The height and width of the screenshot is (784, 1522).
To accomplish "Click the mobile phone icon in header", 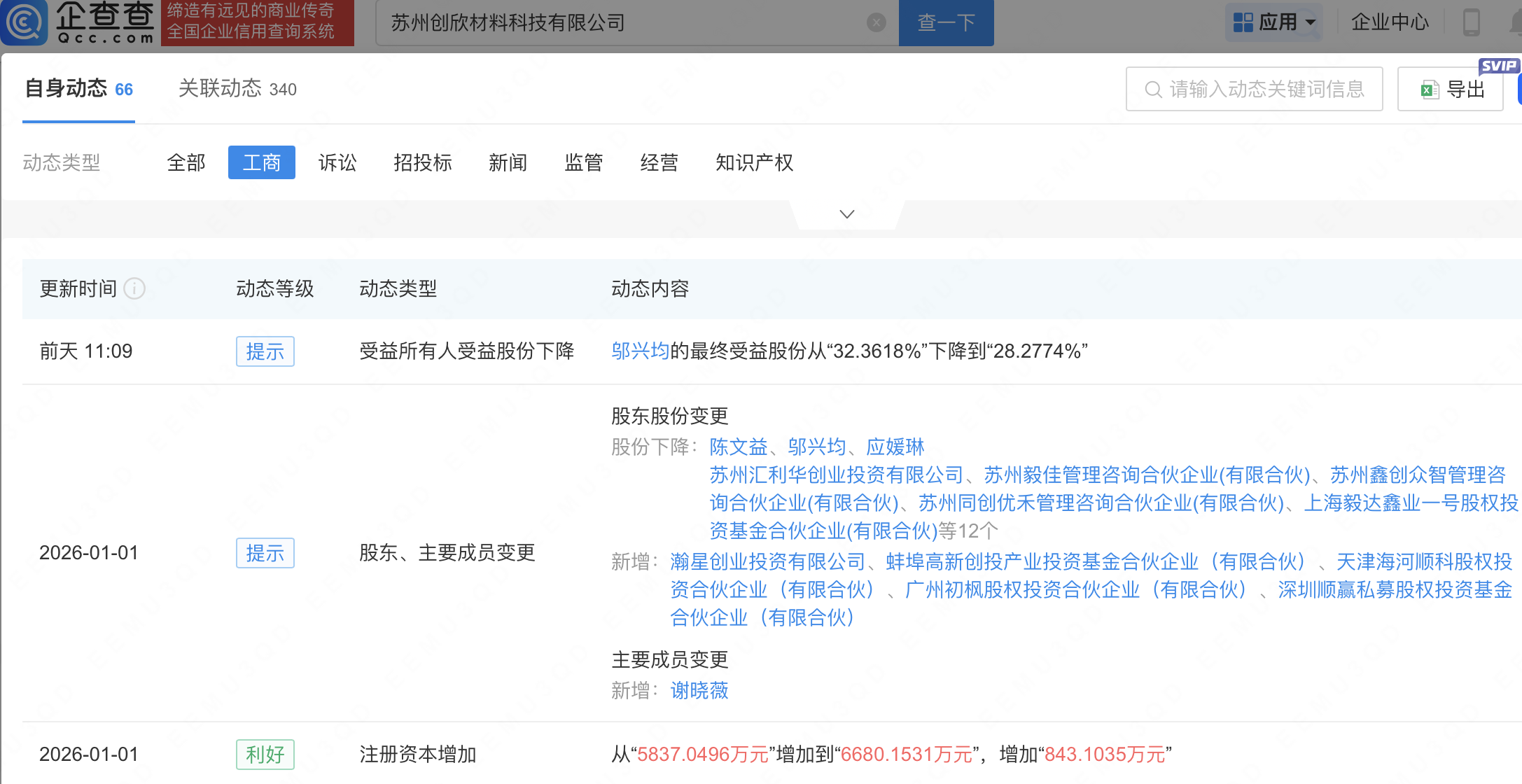I will point(1471,22).
